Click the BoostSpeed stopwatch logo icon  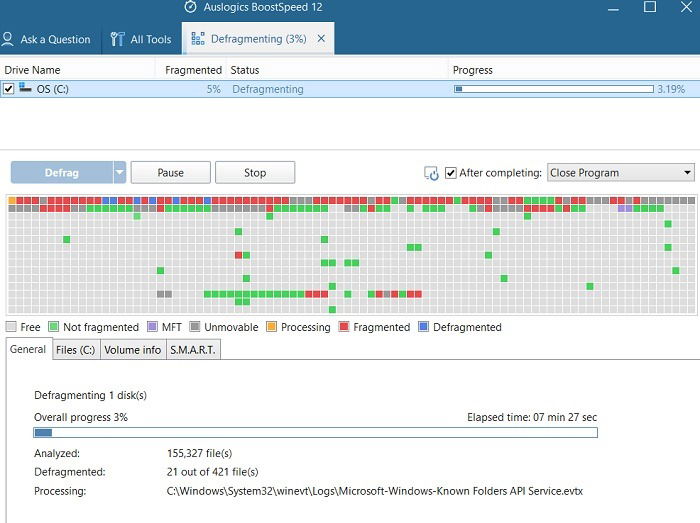pos(191,7)
